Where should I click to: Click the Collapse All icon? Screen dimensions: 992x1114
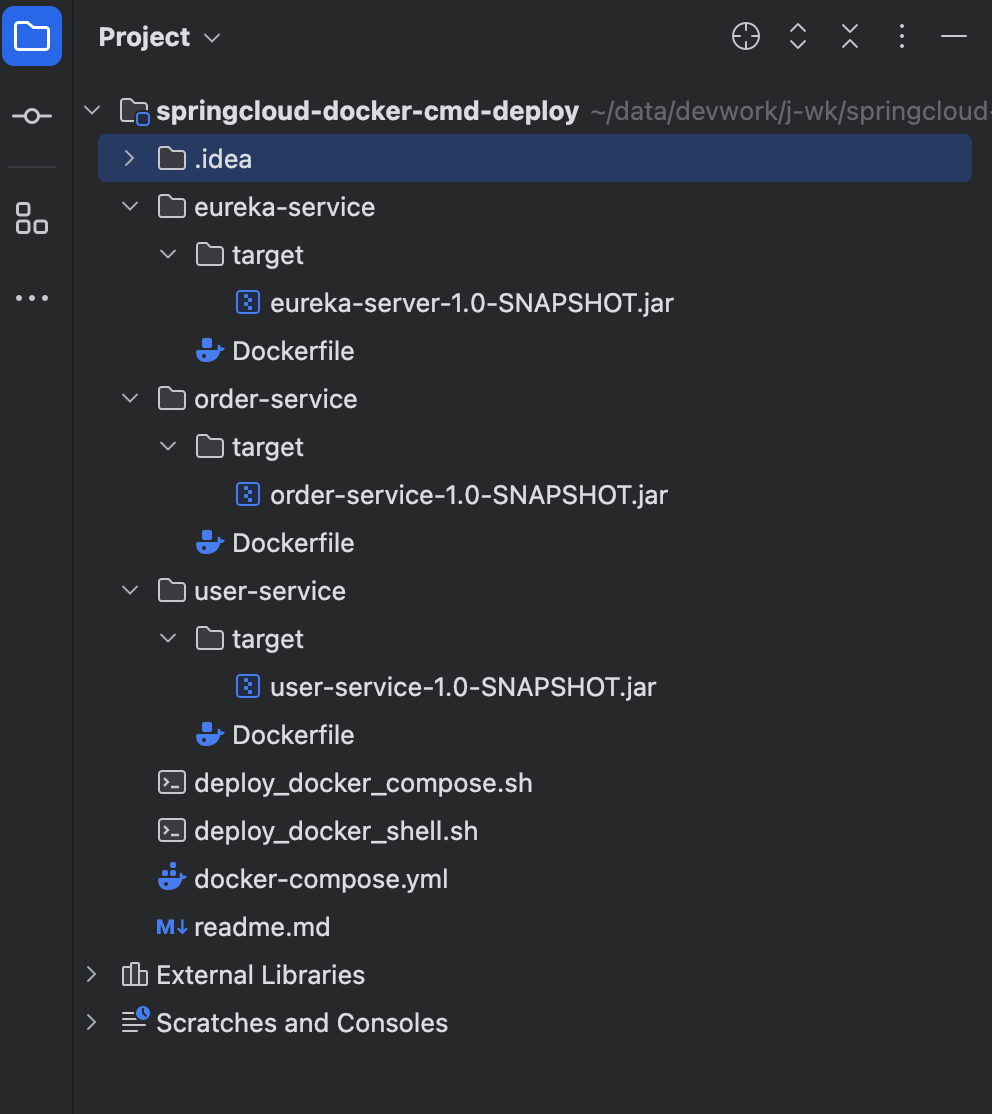point(849,36)
